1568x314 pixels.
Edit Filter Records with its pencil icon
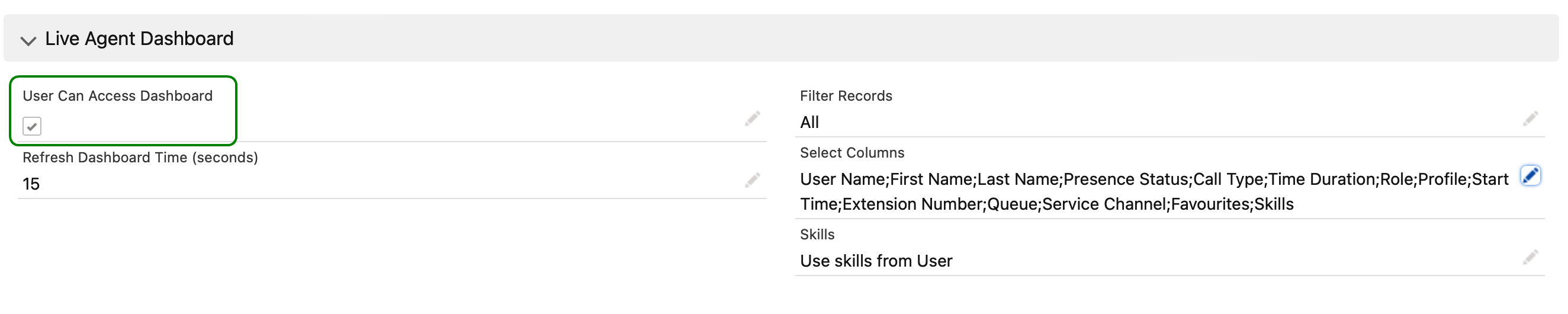1530,118
